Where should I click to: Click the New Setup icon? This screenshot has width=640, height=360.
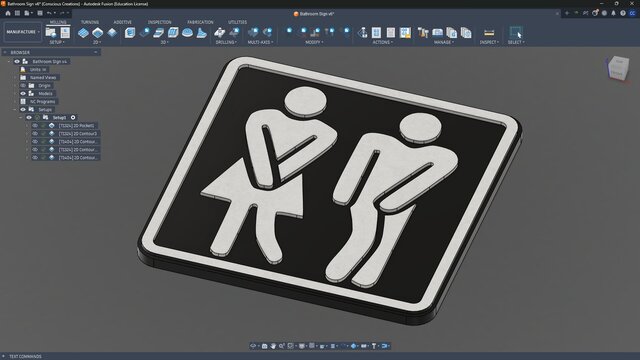(x=51, y=32)
